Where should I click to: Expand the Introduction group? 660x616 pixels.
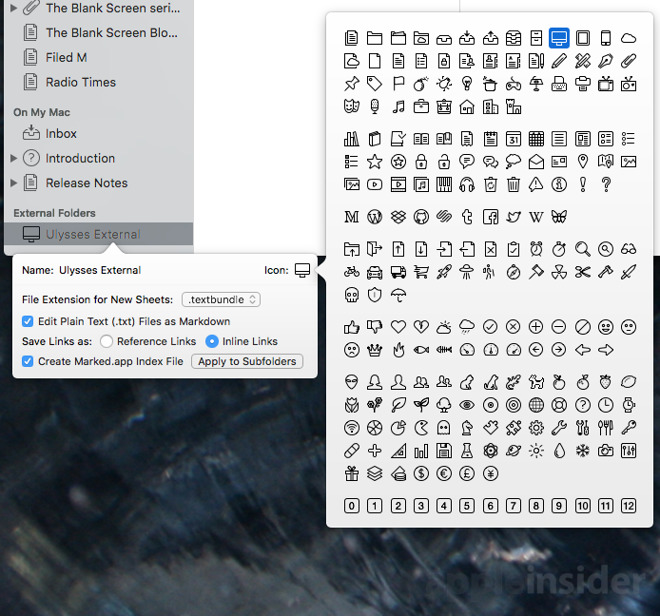[13, 158]
